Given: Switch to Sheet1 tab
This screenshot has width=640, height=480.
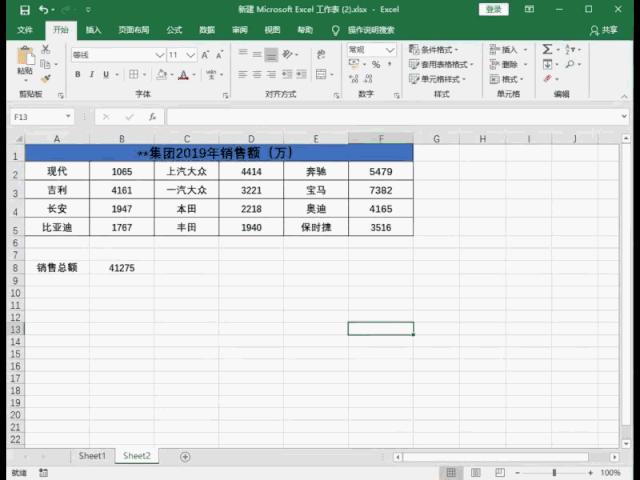Looking at the screenshot, I should click(92, 456).
